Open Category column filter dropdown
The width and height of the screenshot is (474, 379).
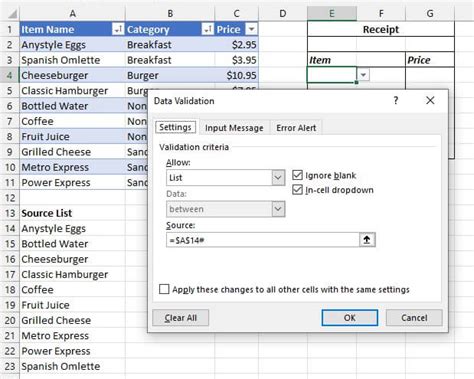click(x=208, y=29)
